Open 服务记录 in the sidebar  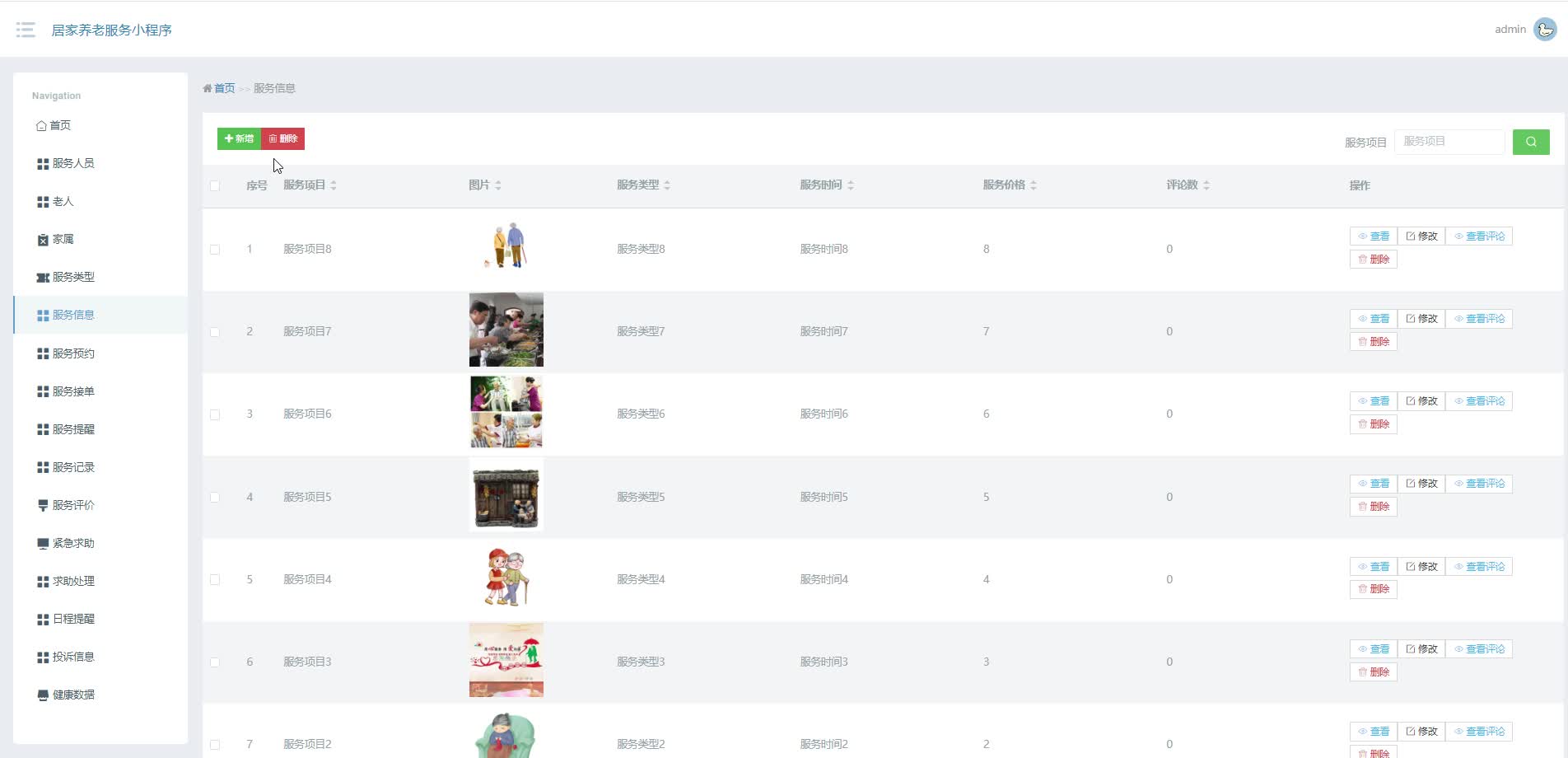(100, 467)
